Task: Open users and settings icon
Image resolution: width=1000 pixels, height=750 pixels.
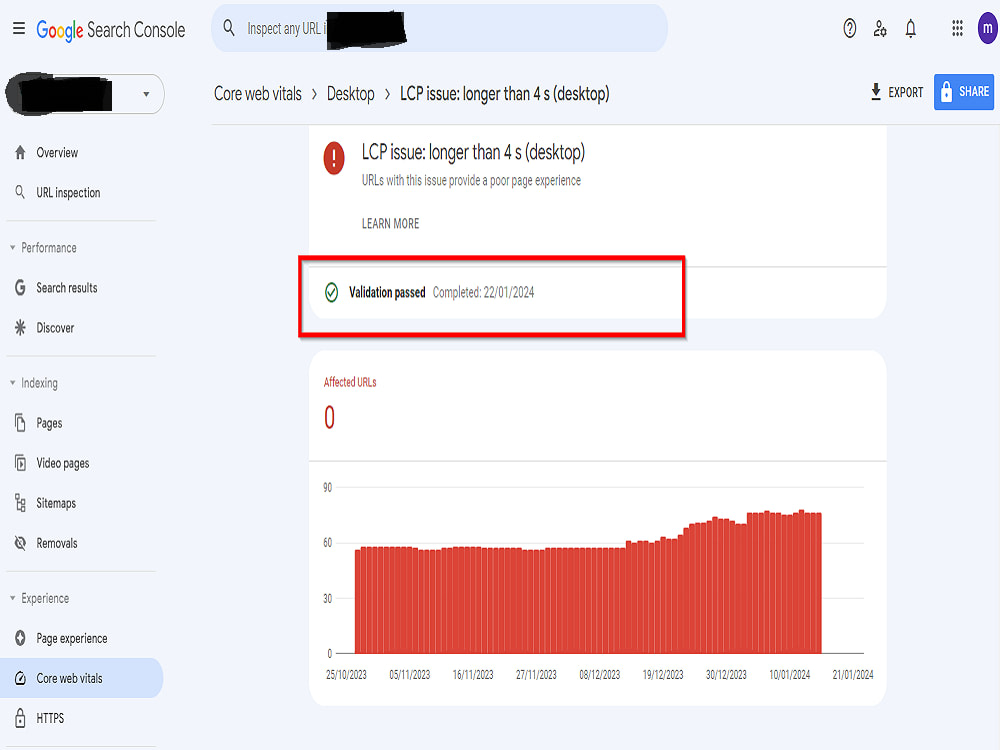Action: click(880, 29)
